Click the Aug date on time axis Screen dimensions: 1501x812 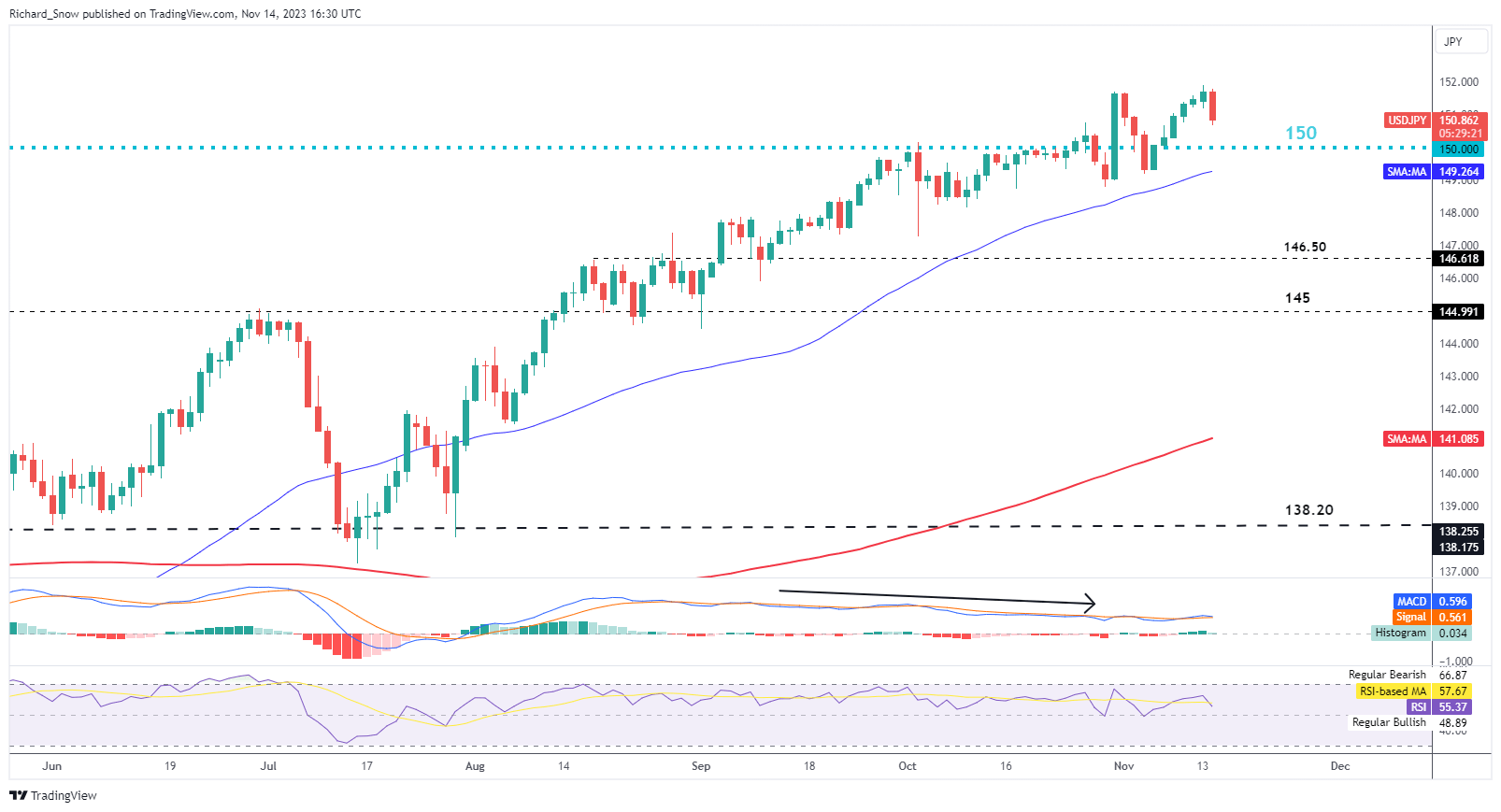pyautogui.click(x=475, y=766)
